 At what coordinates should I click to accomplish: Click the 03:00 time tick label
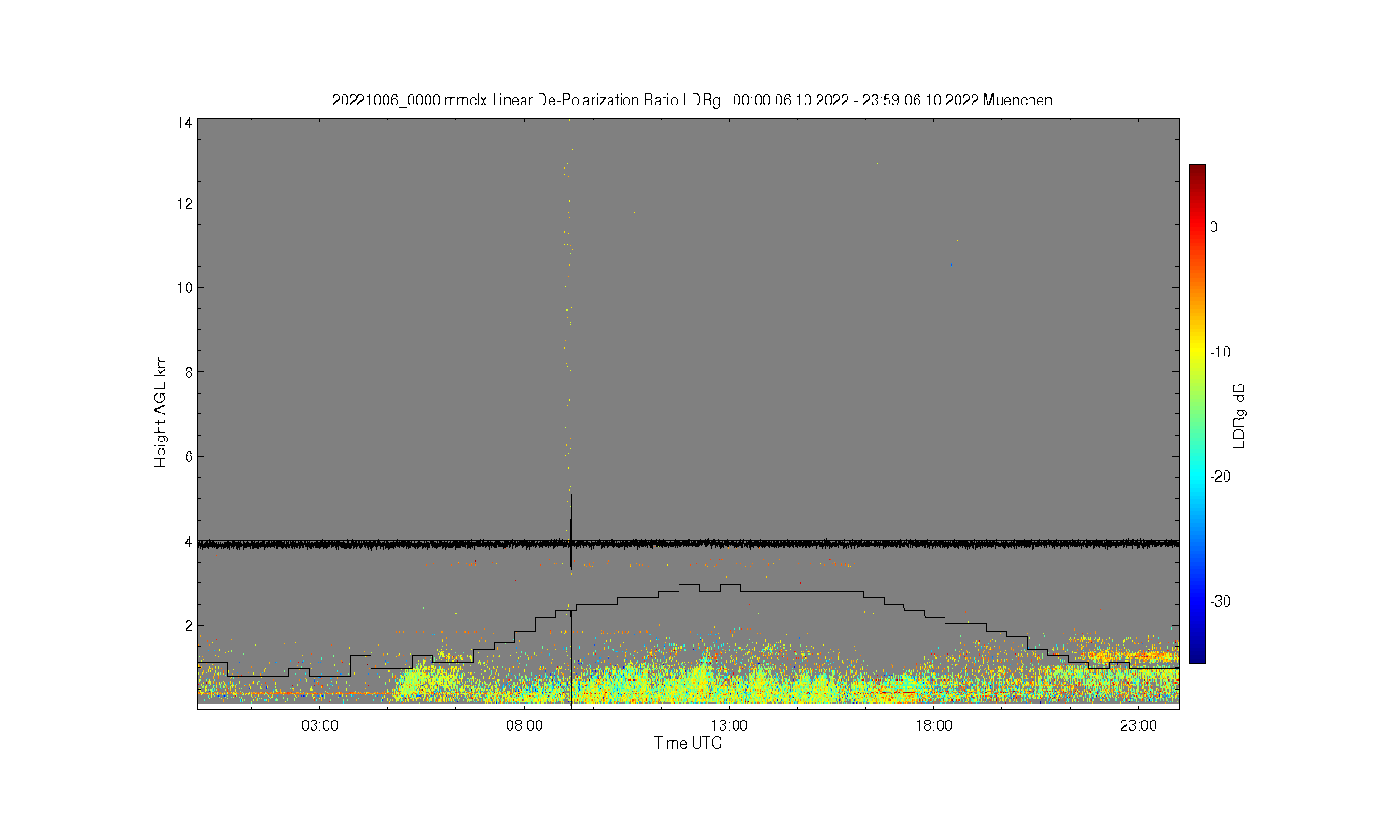[x=320, y=726]
